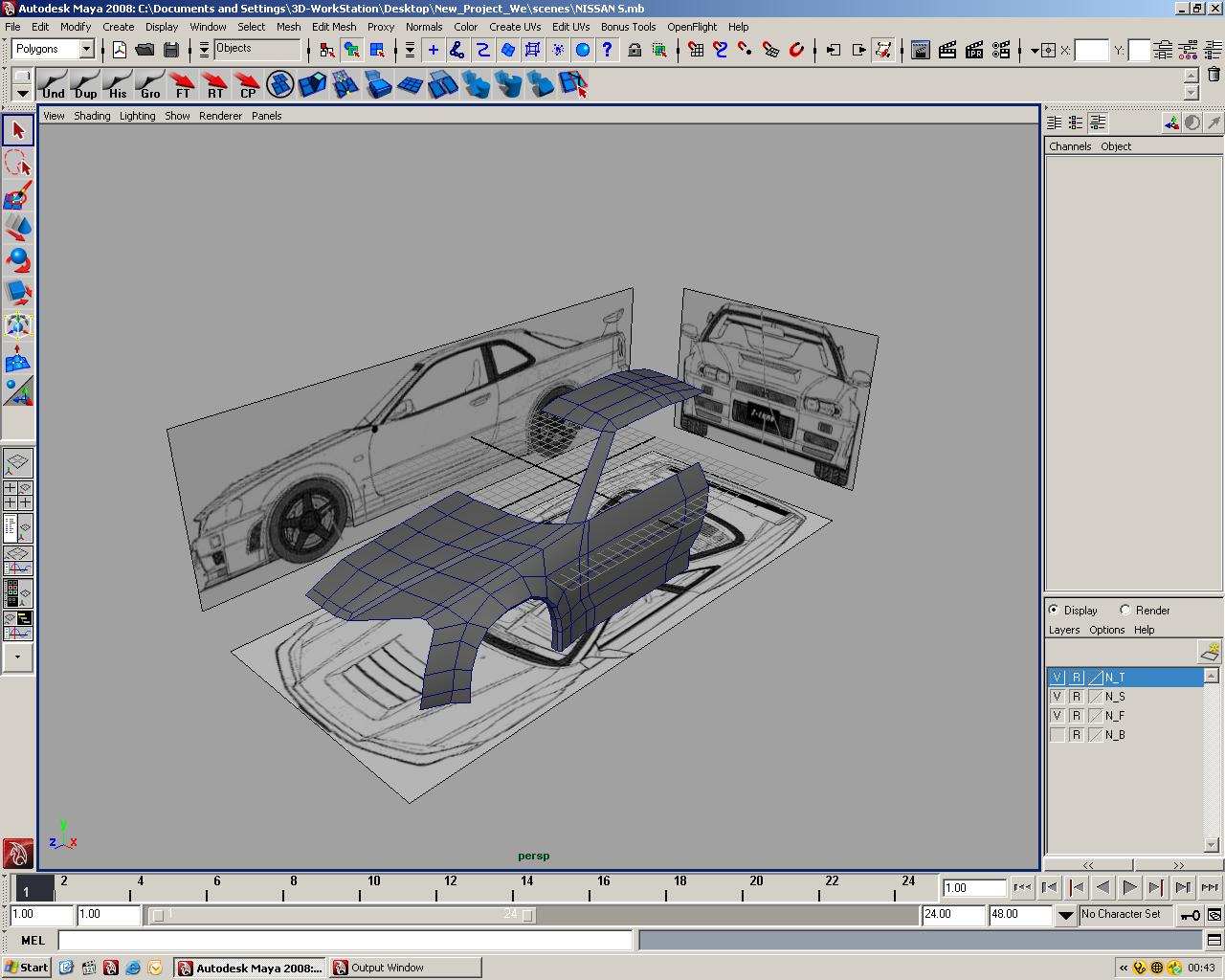Go to start of playback range

point(1022,887)
